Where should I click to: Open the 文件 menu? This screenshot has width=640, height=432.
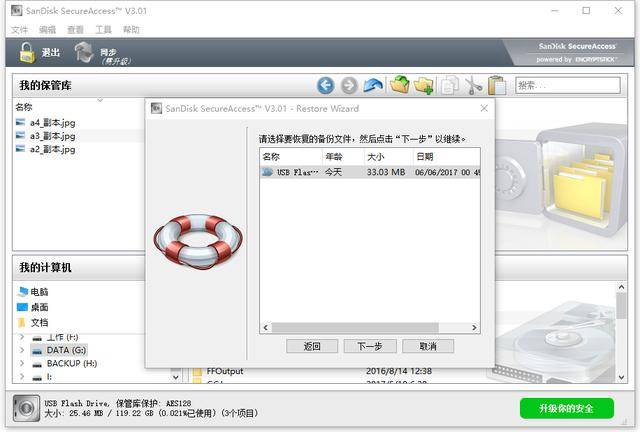coord(19,30)
